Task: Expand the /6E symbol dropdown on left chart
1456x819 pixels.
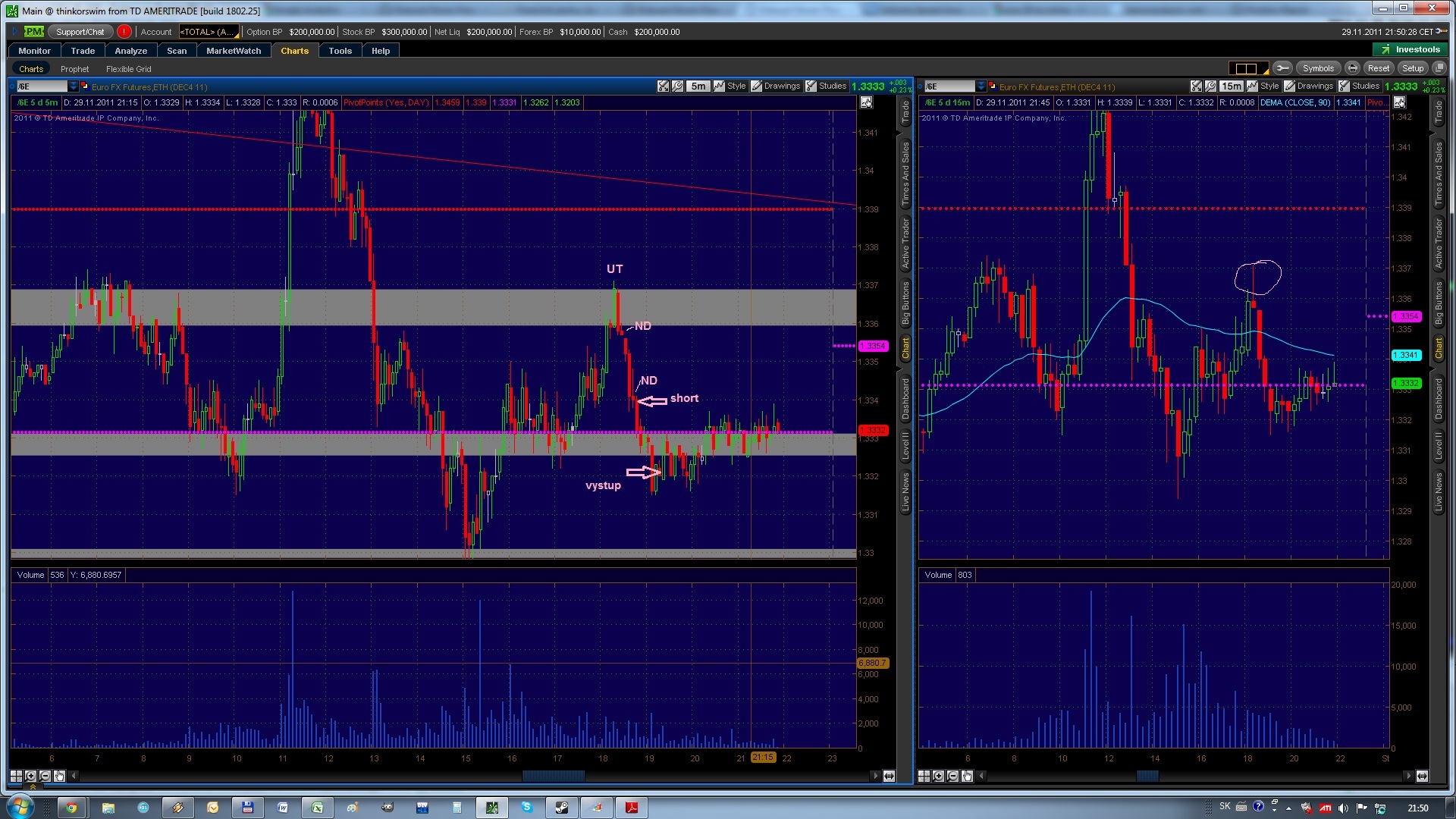Action: pyautogui.click(x=73, y=86)
